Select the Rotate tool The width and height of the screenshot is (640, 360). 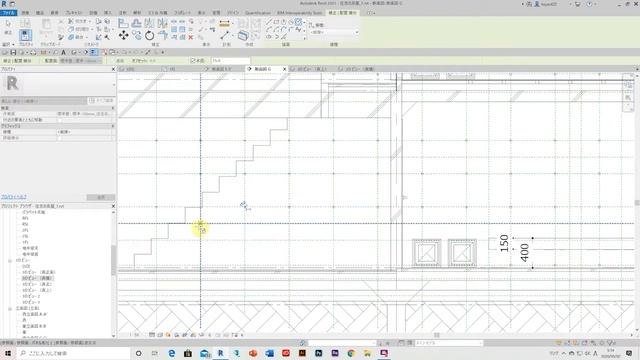click(x=149, y=36)
